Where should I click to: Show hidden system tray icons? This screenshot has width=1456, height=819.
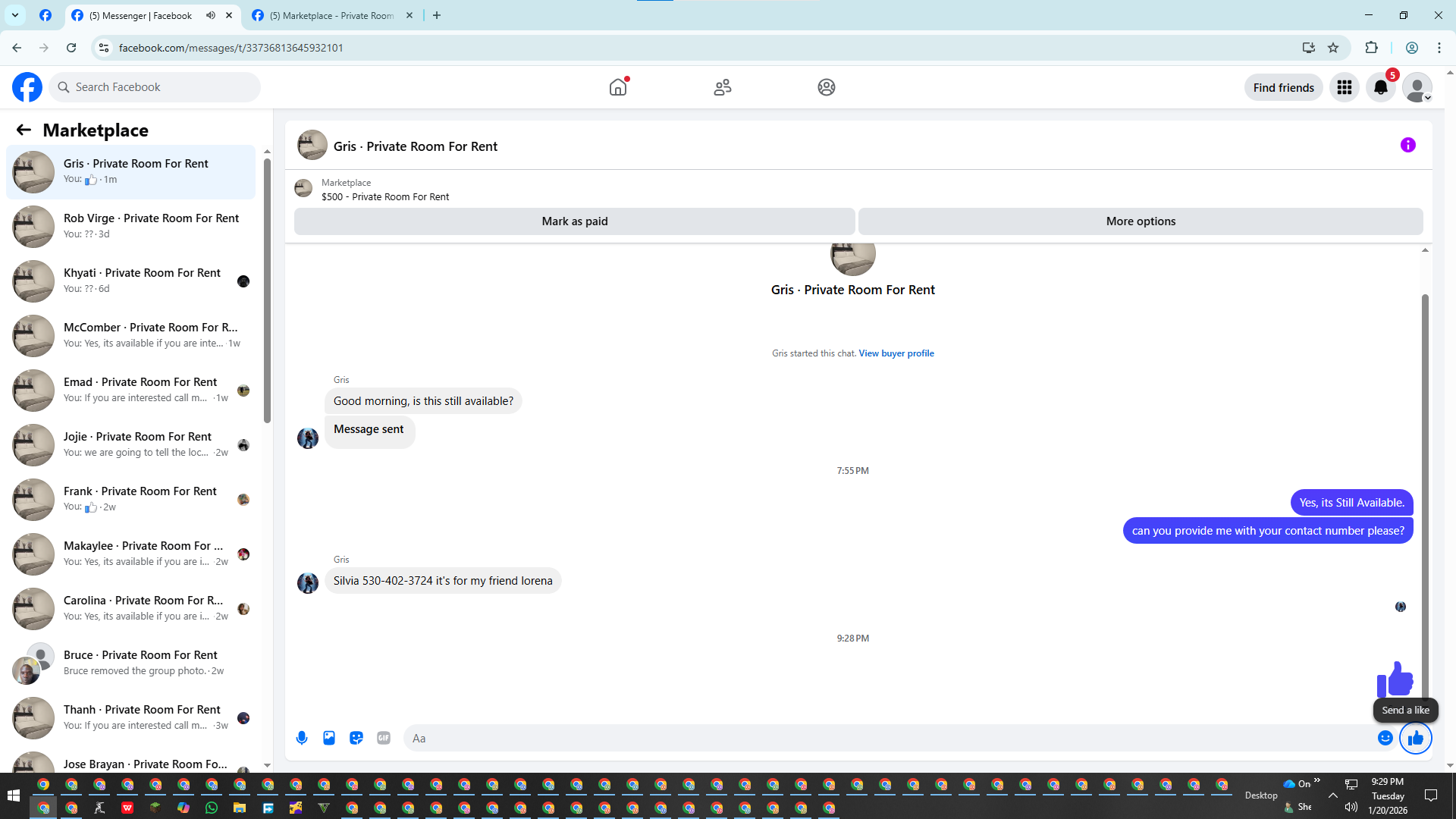1332,795
